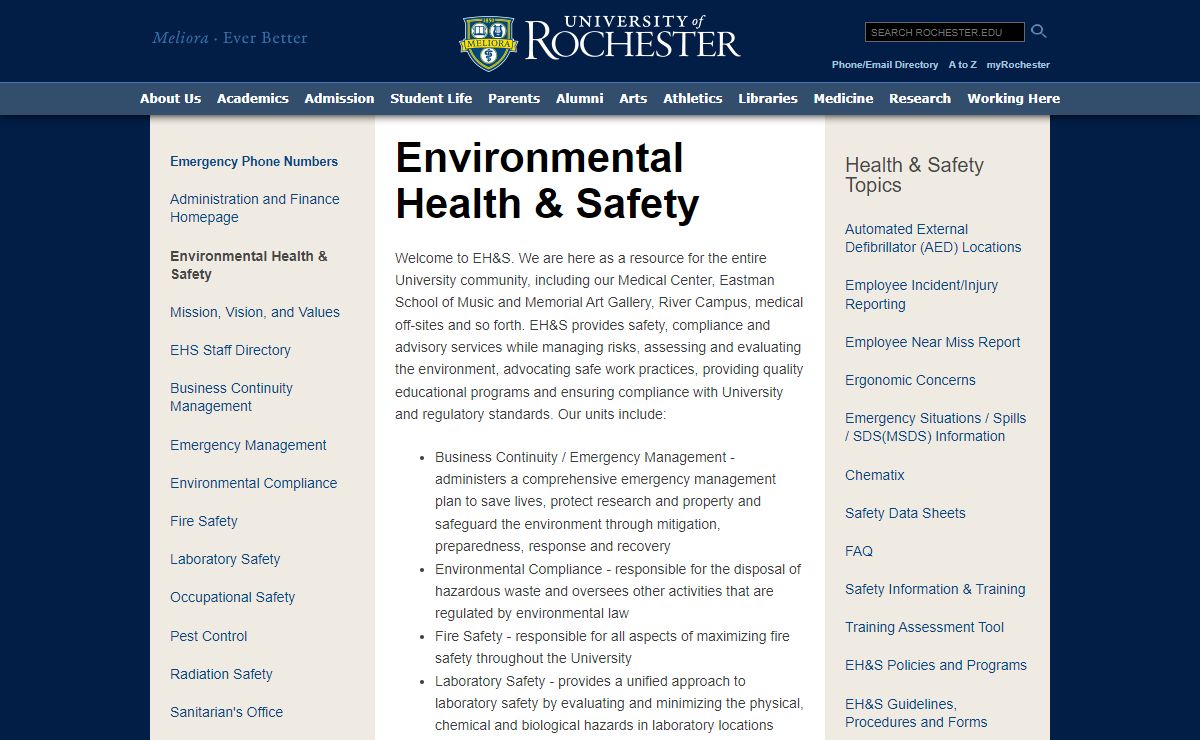1200x740 pixels.
Task: Click the Meliora Ever Better tagline
Action: tap(230, 38)
